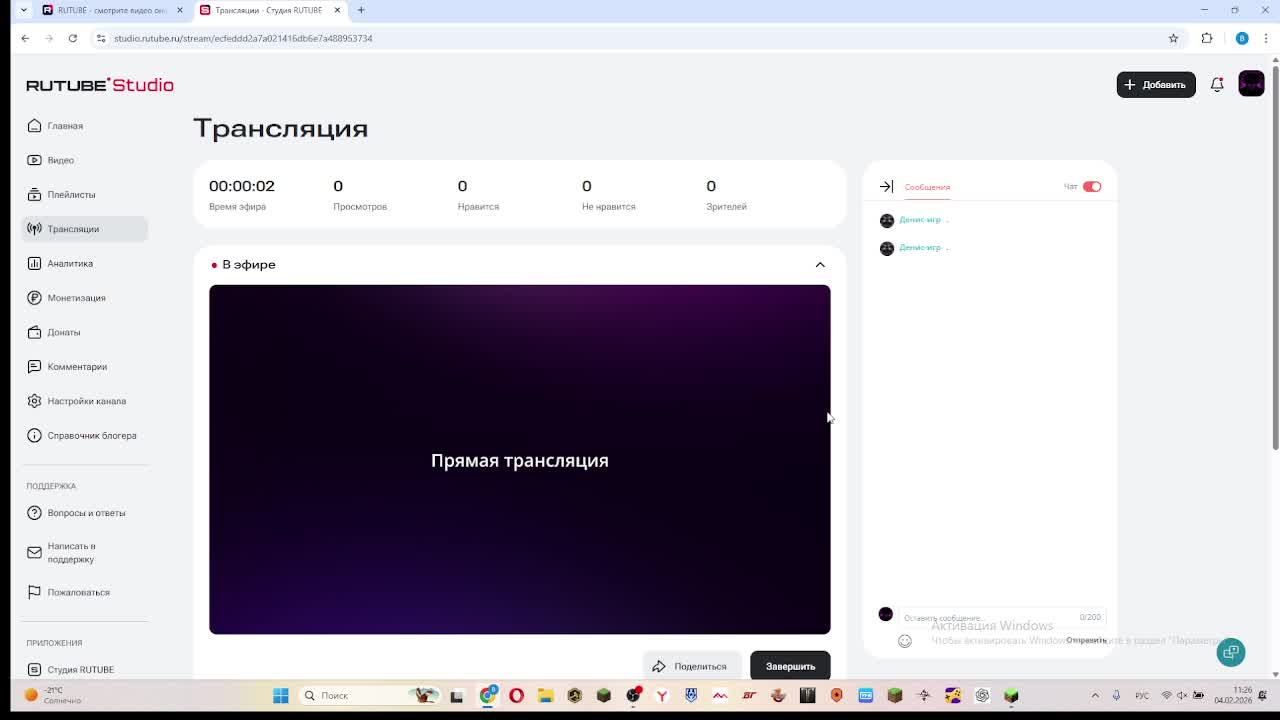Screen dimensions: 1280x720
Task: Toggle the Чат switch off
Action: [x=1092, y=187]
